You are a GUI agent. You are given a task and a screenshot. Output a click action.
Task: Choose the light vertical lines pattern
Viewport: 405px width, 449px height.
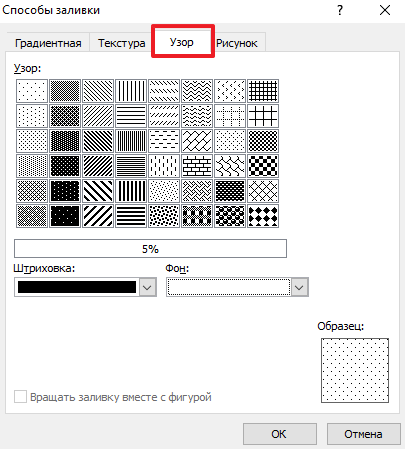coord(131,91)
